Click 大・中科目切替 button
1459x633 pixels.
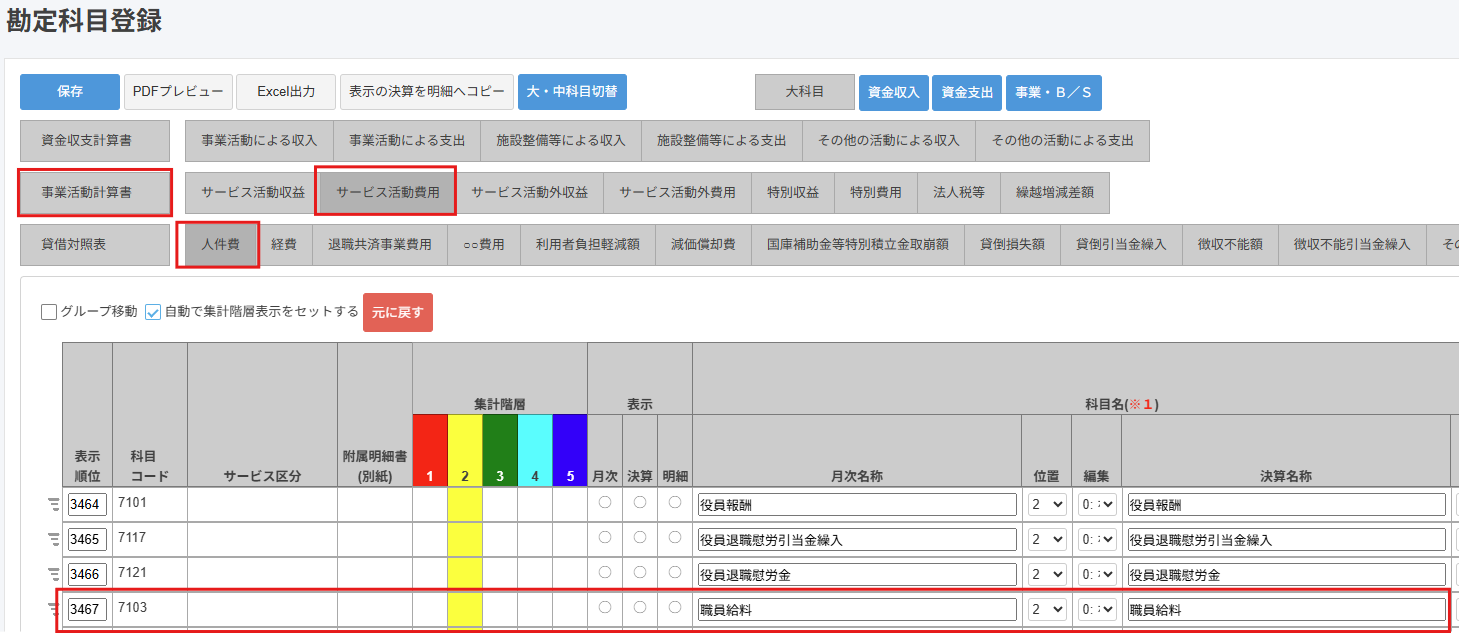(x=572, y=92)
